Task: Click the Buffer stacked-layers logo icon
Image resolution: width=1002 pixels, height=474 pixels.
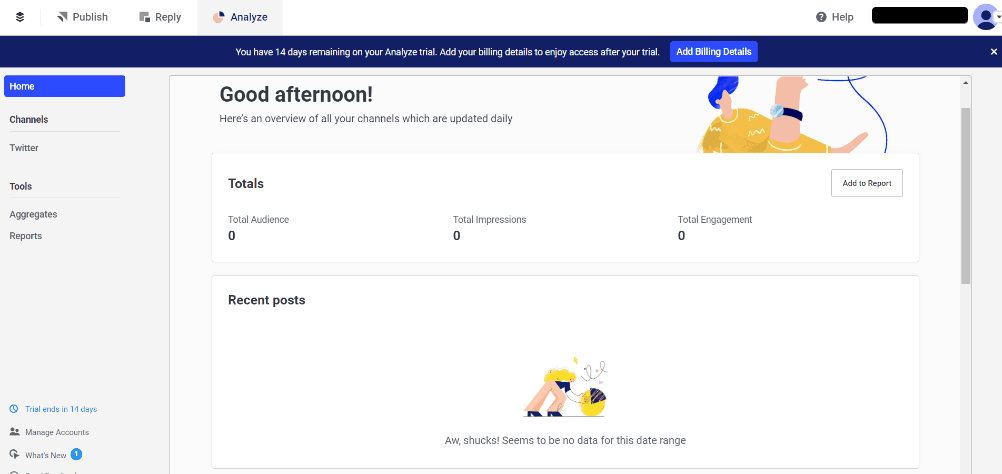Action: tap(20, 17)
